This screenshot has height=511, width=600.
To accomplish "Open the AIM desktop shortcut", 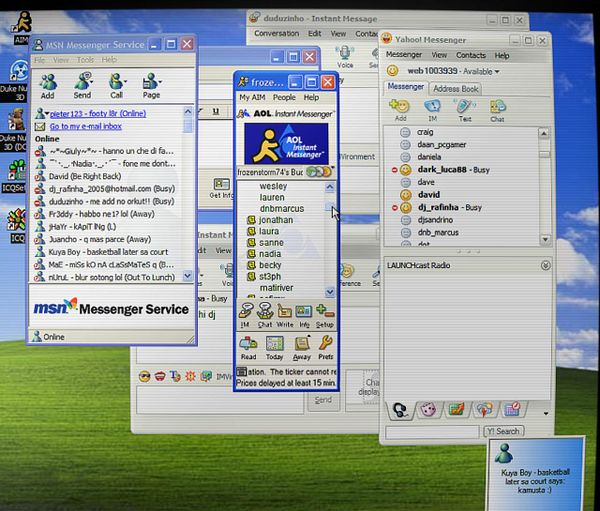I will pos(22,28).
